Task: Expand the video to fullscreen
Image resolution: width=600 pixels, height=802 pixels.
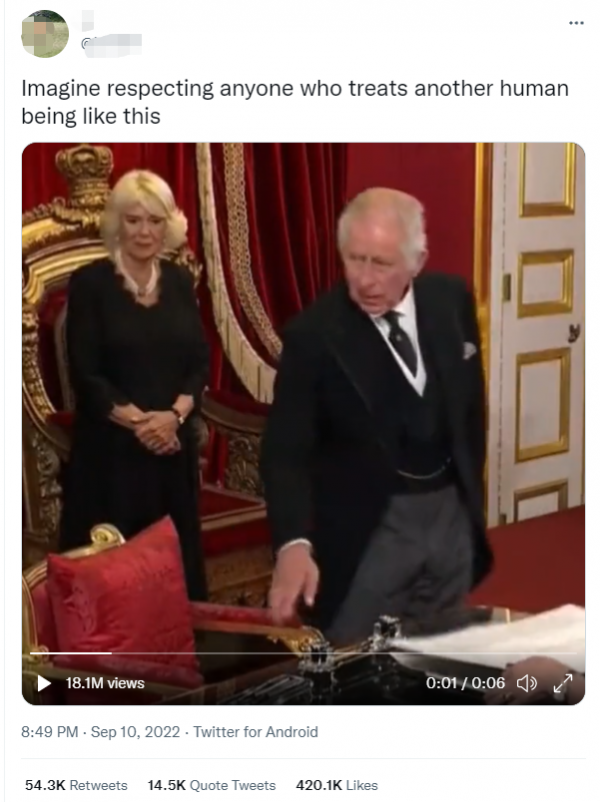Action: (563, 683)
